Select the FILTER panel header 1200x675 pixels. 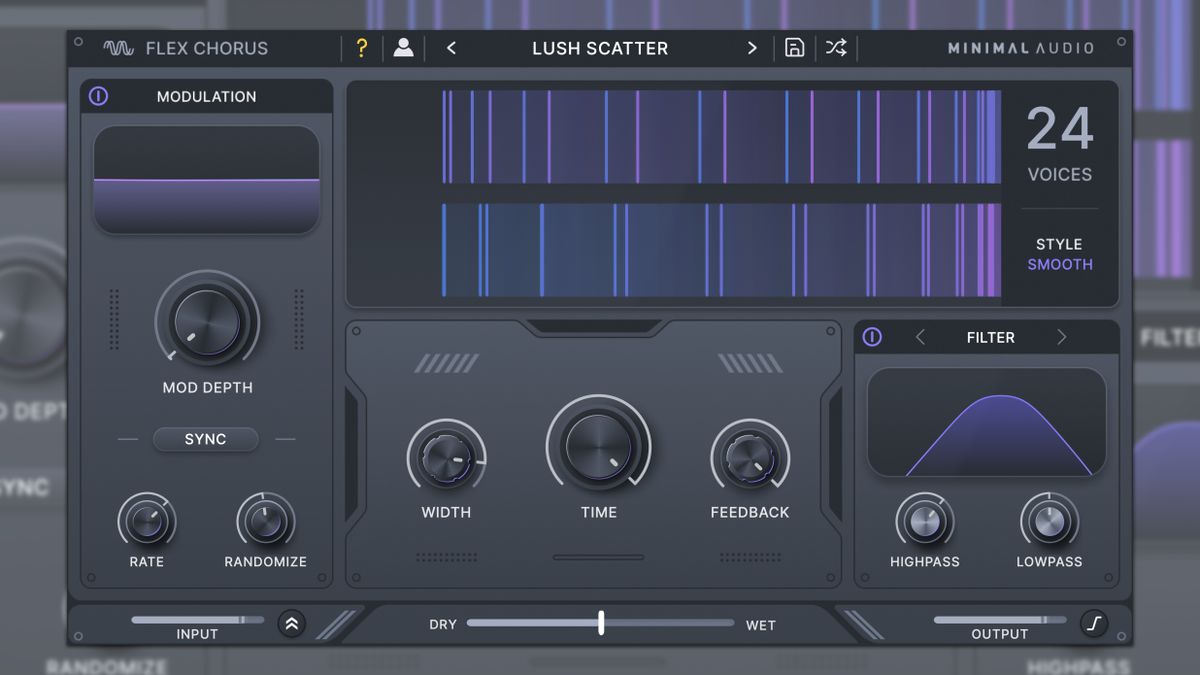990,337
